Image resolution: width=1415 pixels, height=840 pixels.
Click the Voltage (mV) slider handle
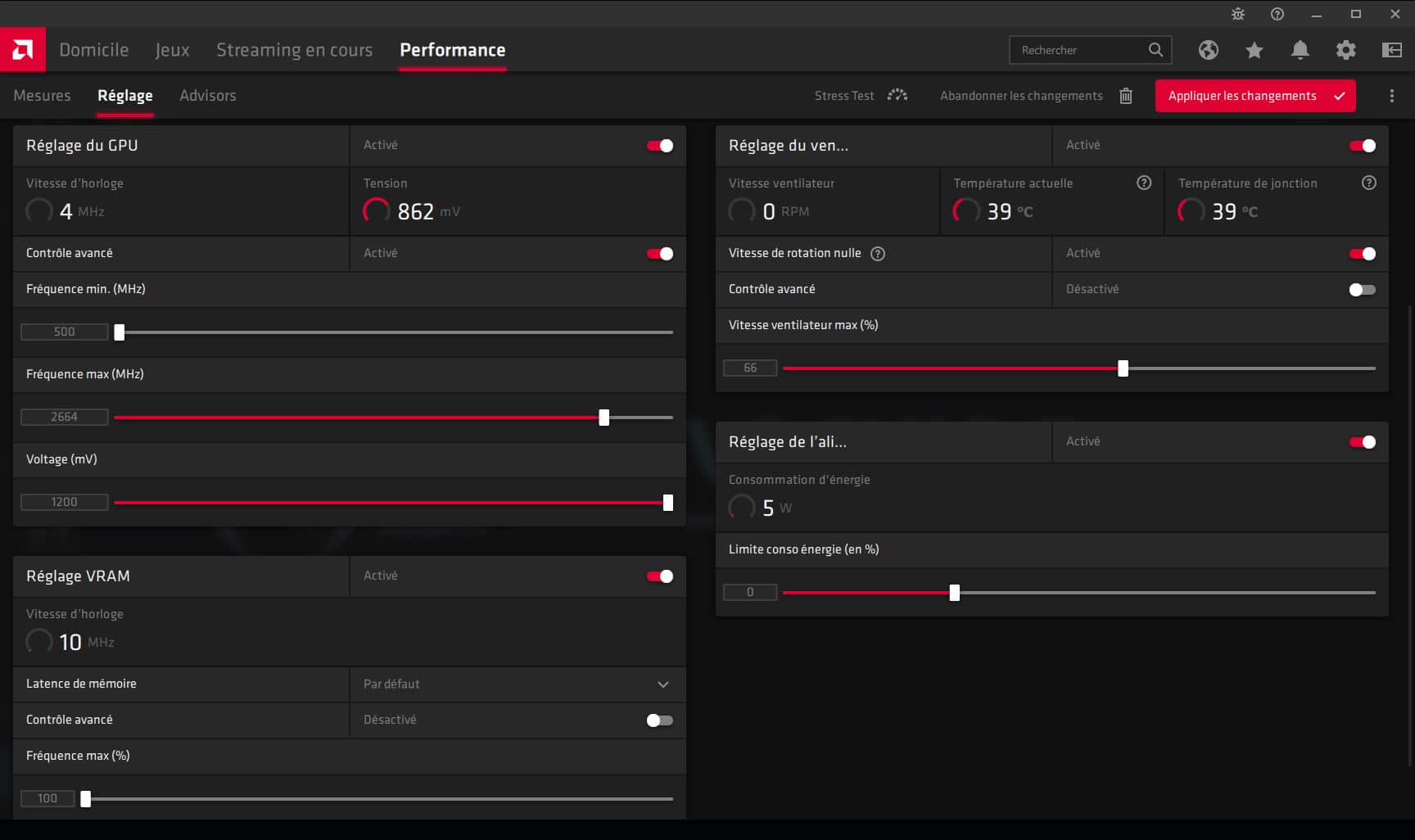[x=668, y=503]
